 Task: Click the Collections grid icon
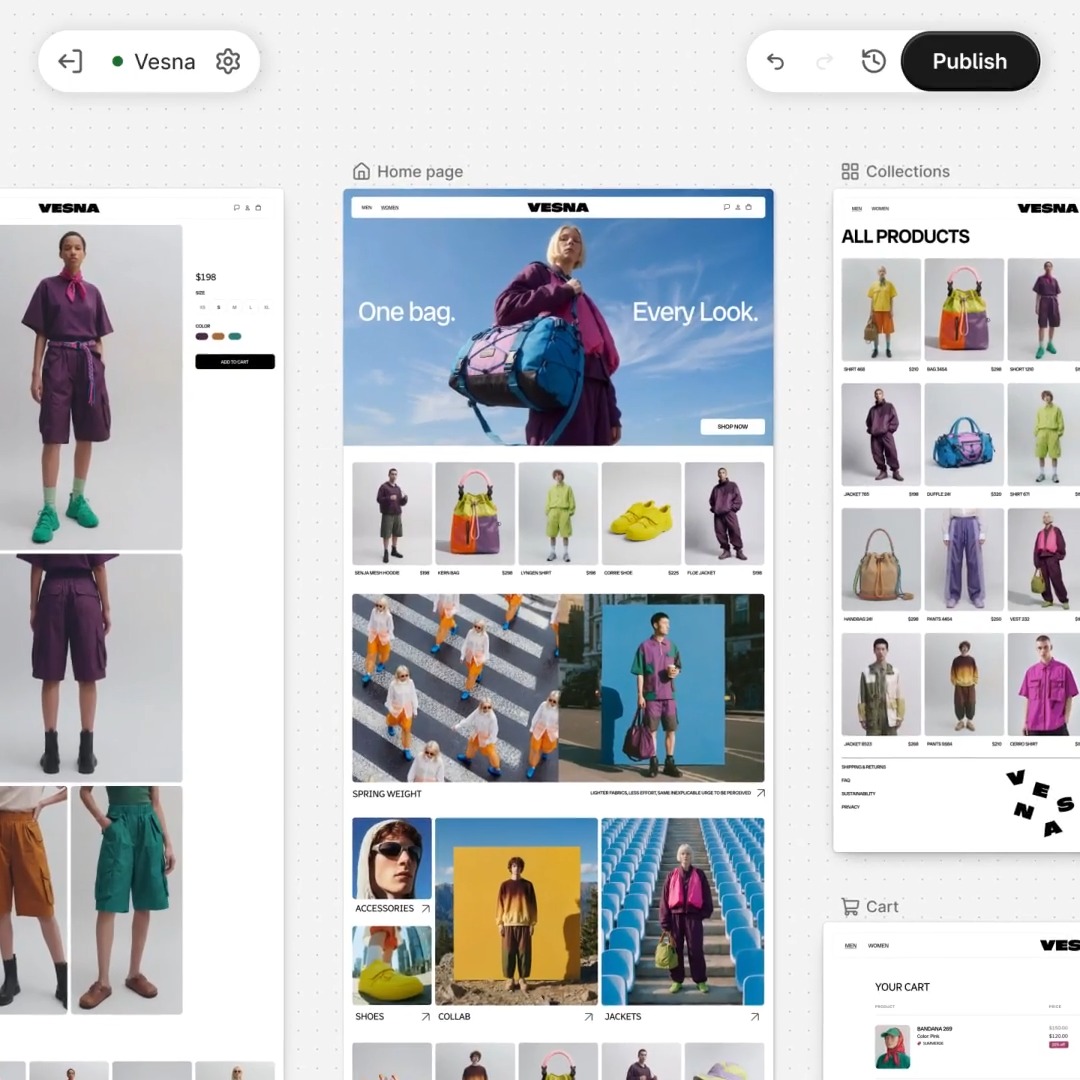[x=850, y=172]
